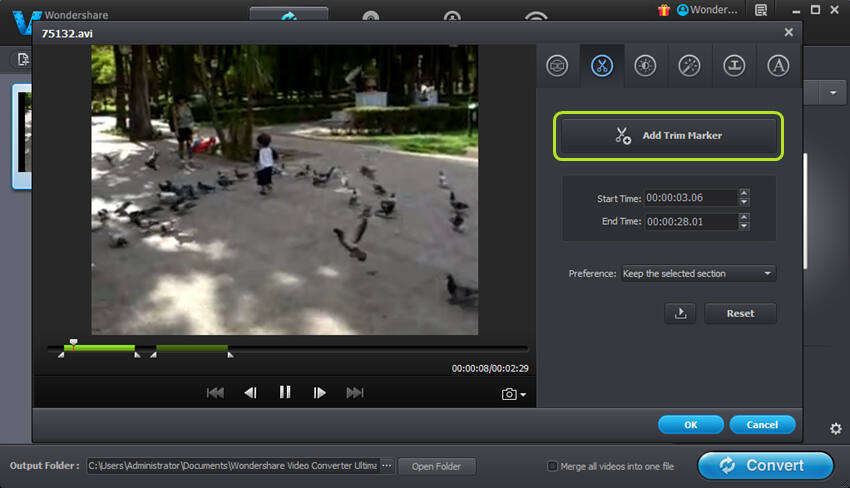Image resolution: width=850 pixels, height=488 pixels.
Task: Pause the video playback
Action: pos(285,393)
